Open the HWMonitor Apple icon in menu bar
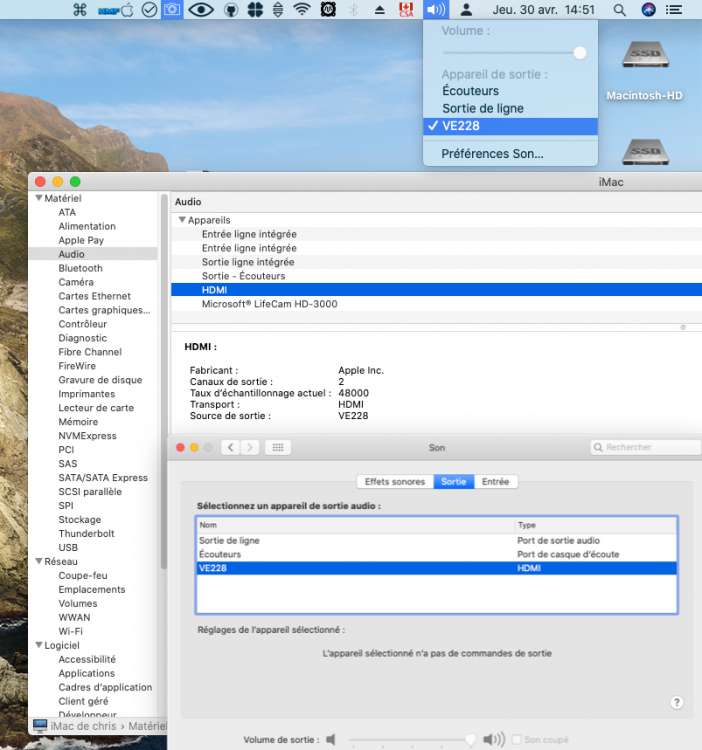Viewport: 702px width, 750px height. (x=116, y=10)
